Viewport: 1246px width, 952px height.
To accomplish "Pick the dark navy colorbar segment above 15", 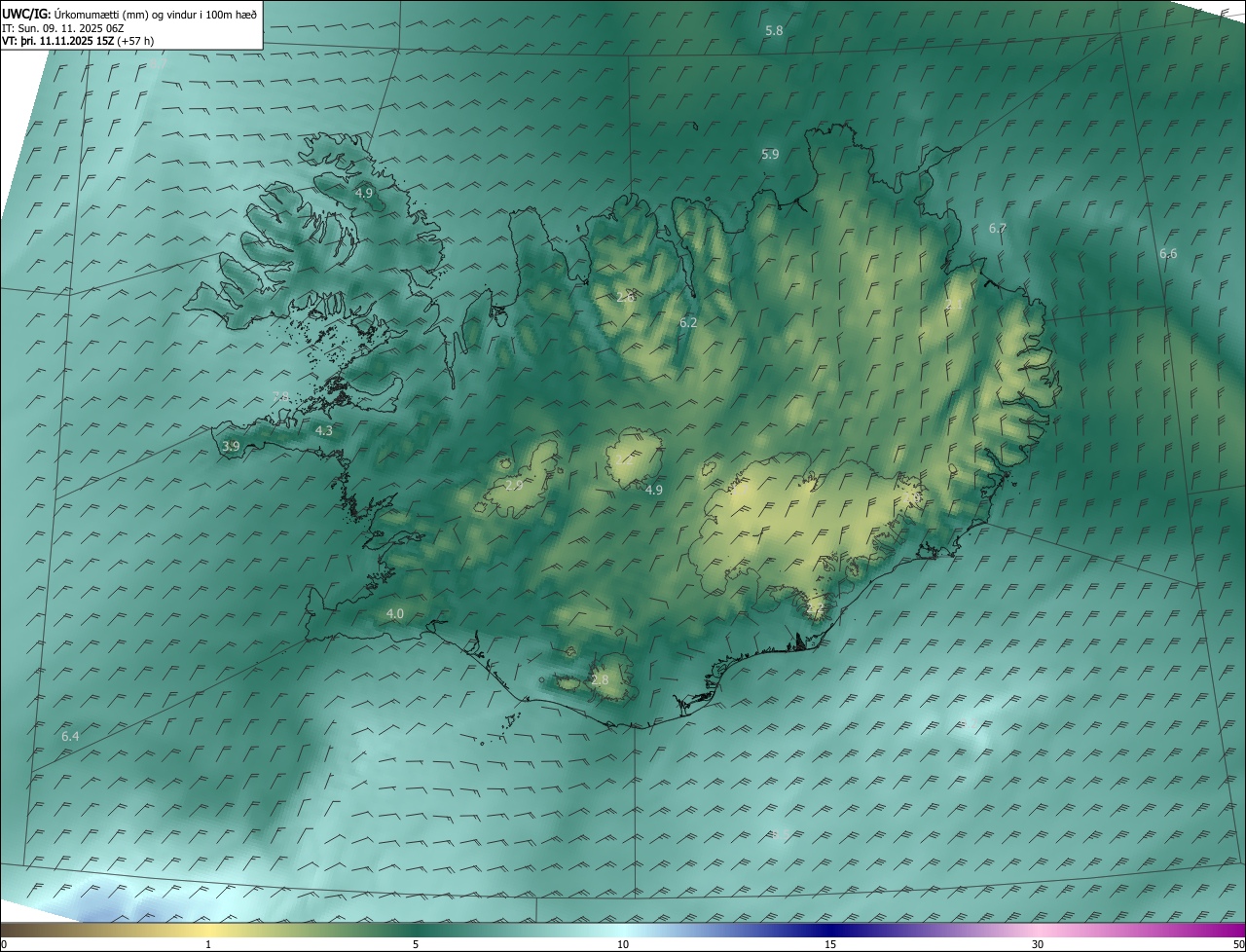I will click(830, 931).
